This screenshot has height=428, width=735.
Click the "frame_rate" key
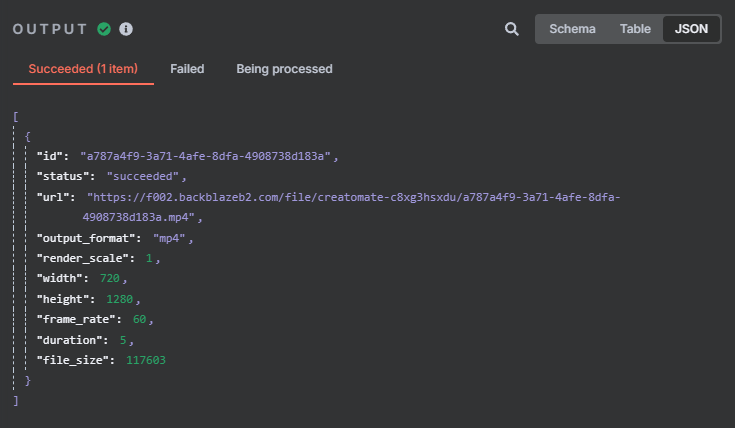point(79,319)
